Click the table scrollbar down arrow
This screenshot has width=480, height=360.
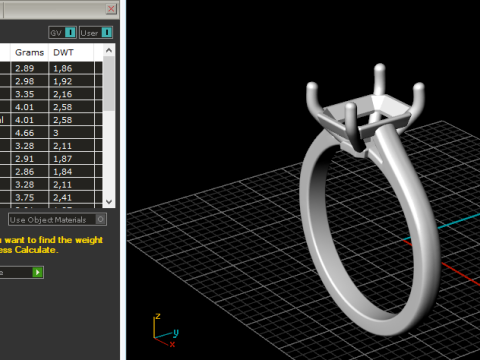[x=109, y=202]
